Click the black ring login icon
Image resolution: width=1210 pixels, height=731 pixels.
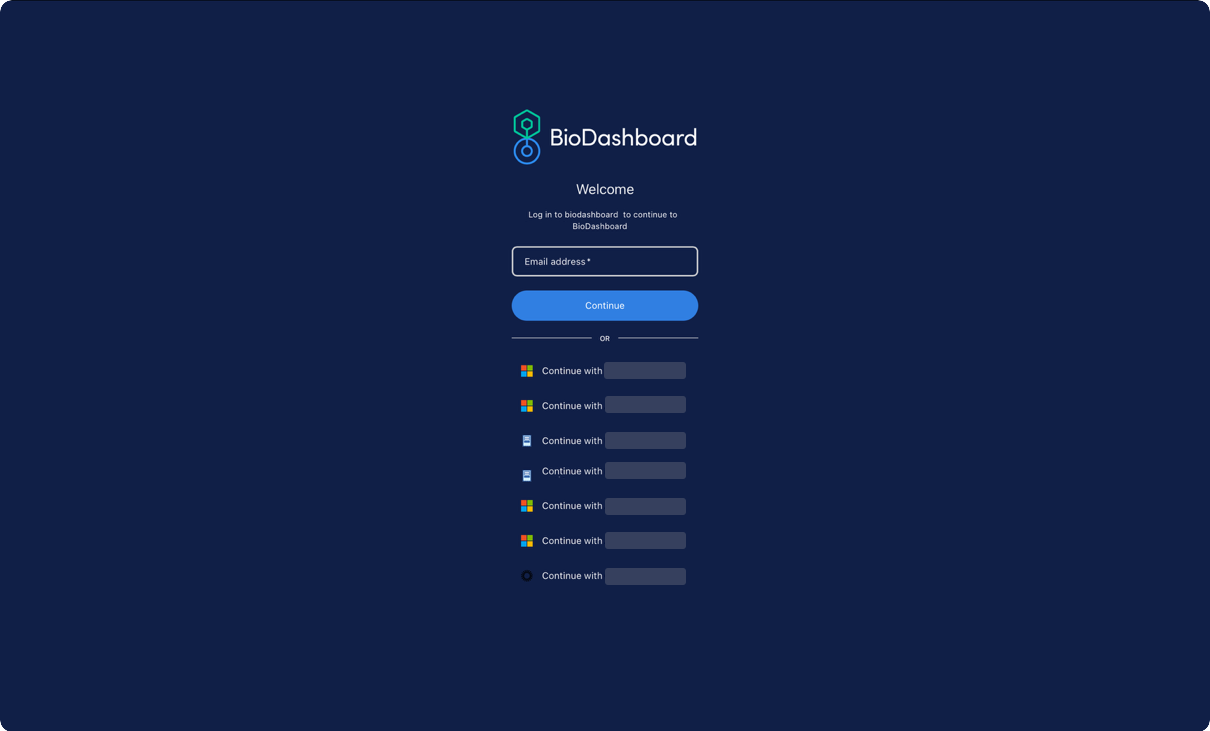pos(527,576)
